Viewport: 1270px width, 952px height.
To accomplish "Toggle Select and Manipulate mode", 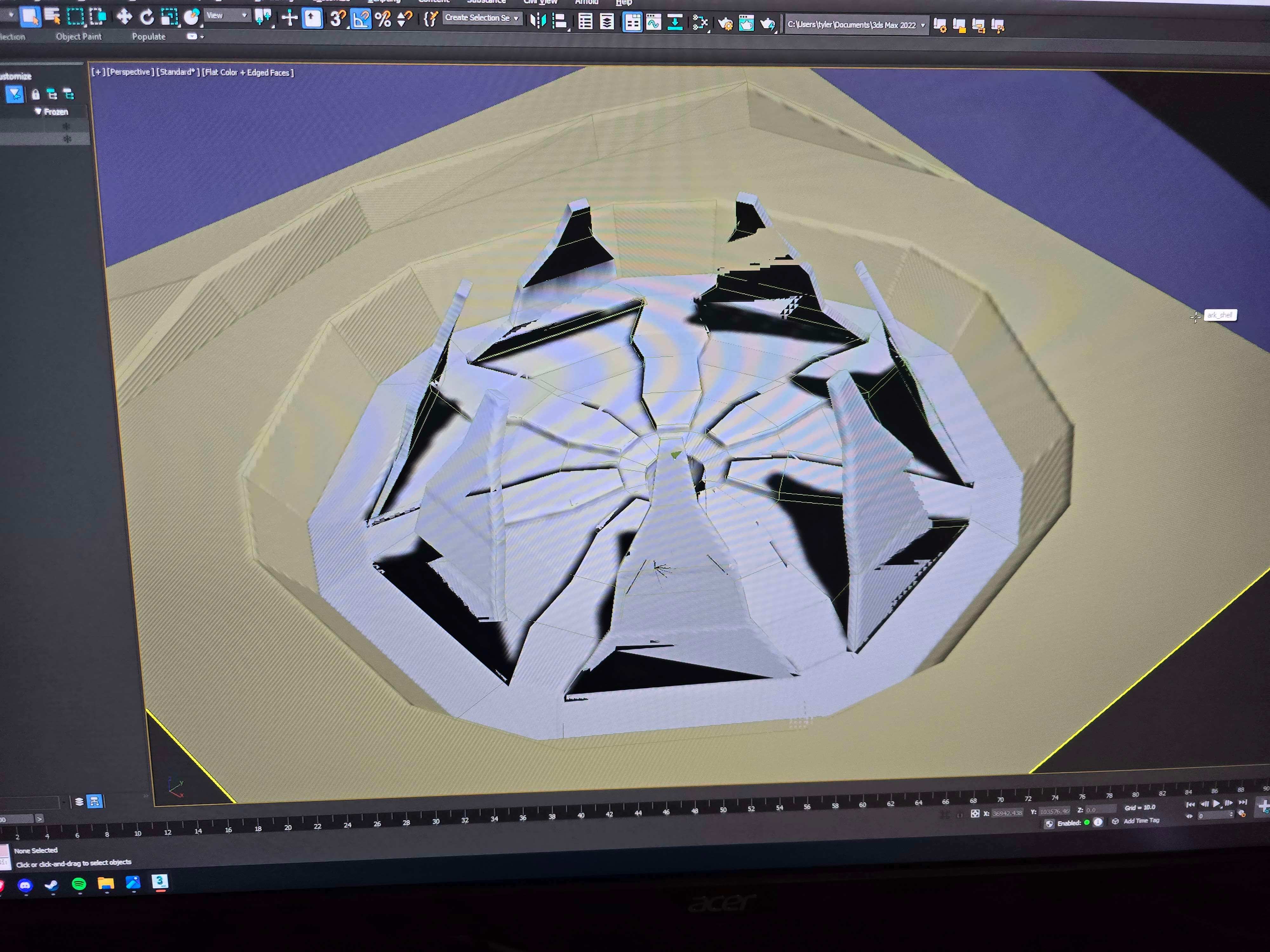I will [x=289, y=18].
